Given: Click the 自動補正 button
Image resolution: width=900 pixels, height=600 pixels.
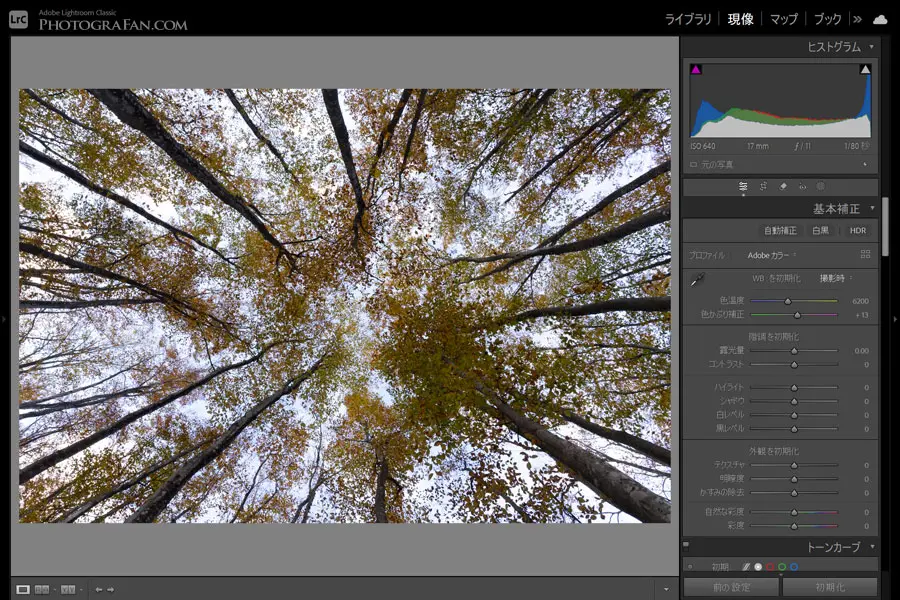Looking at the screenshot, I should tap(780, 230).
